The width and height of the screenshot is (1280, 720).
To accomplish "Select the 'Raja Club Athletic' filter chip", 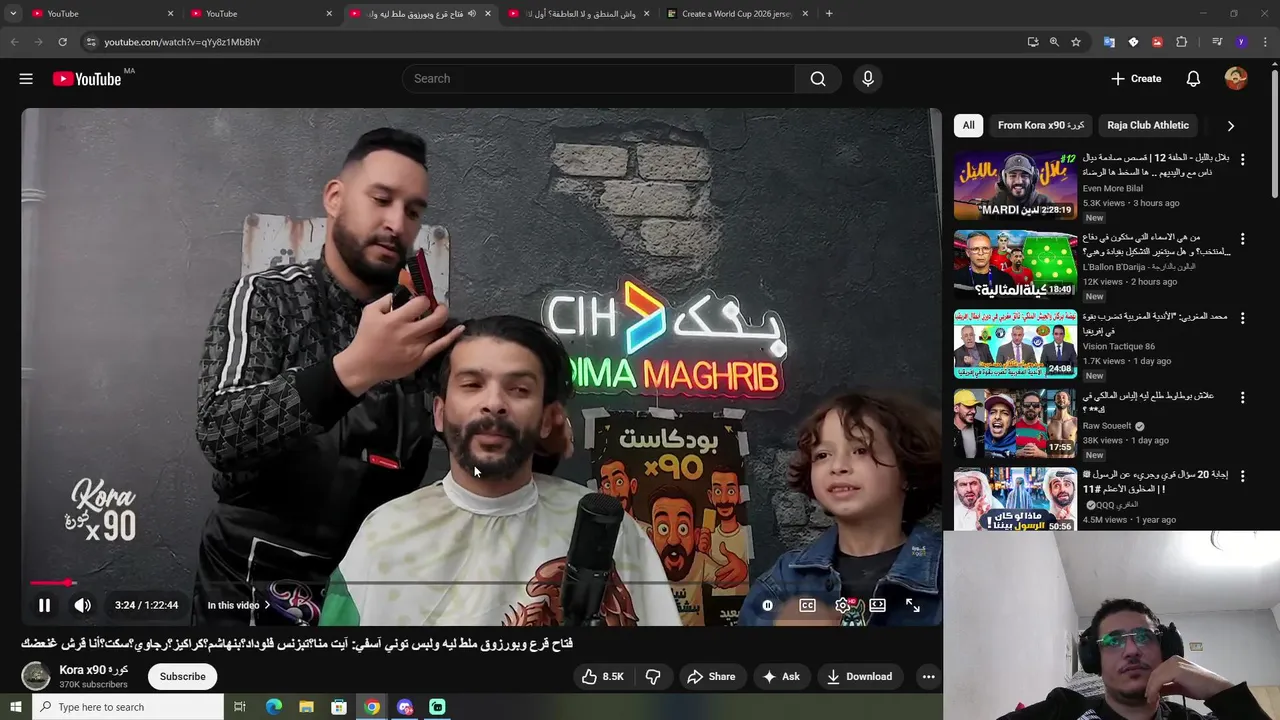I will point(1148,125).
